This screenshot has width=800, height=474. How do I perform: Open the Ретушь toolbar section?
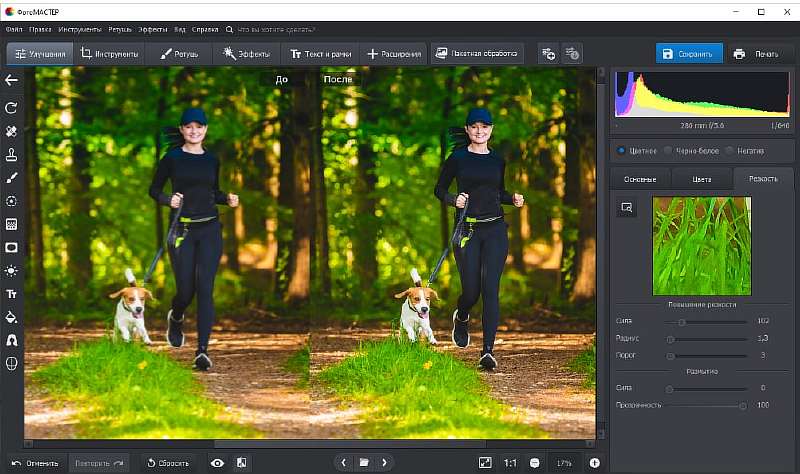pyautogui.click(x=180, y=54)
